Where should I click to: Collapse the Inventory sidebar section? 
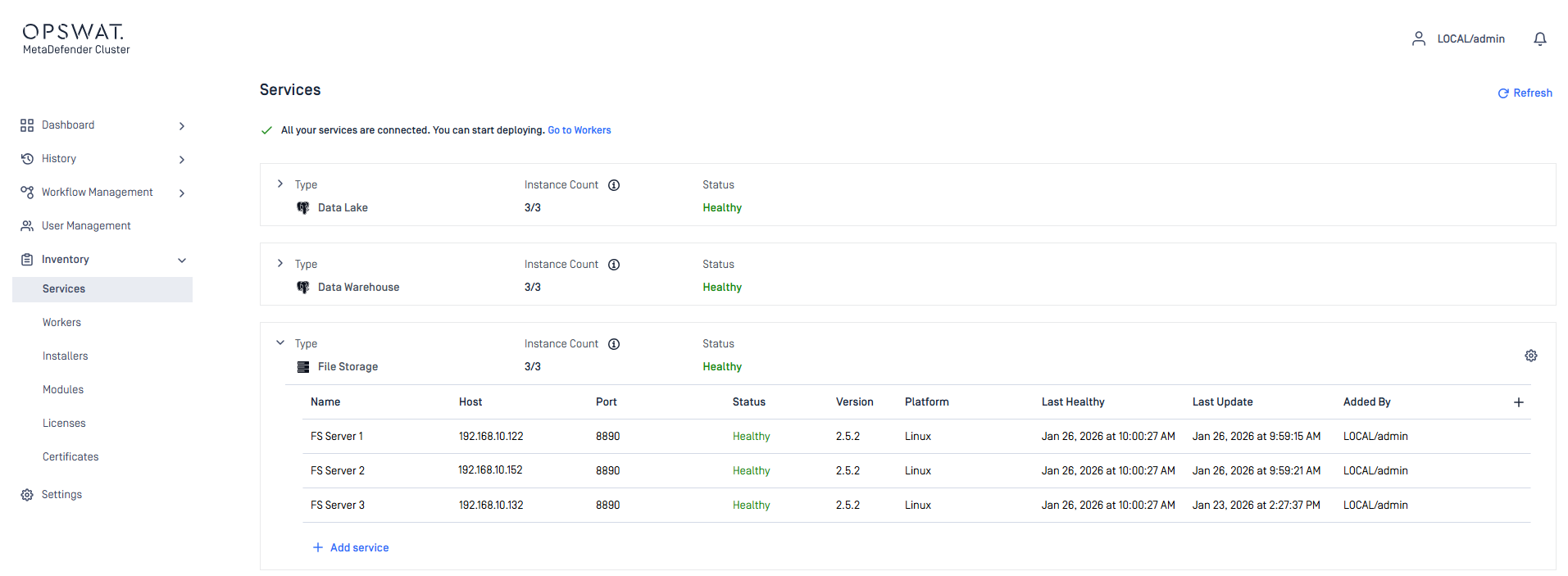(182, 260)
